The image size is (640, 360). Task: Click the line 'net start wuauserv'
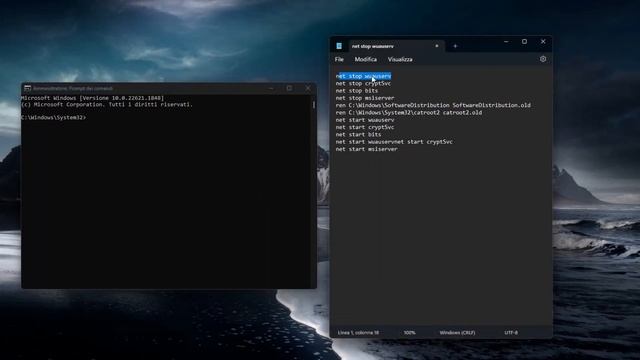pos(365,120)
